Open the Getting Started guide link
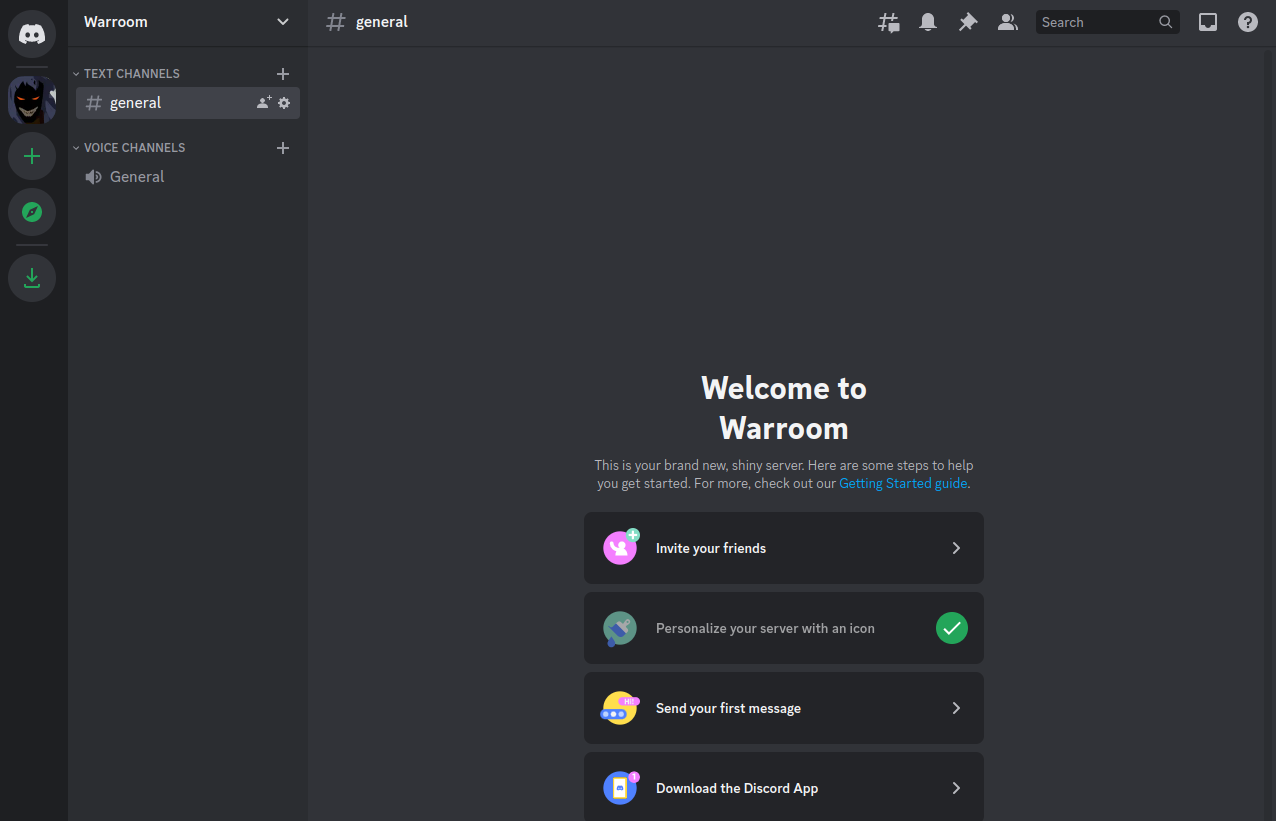This screenshot has height=821, width=1276. tap(903, 483)
